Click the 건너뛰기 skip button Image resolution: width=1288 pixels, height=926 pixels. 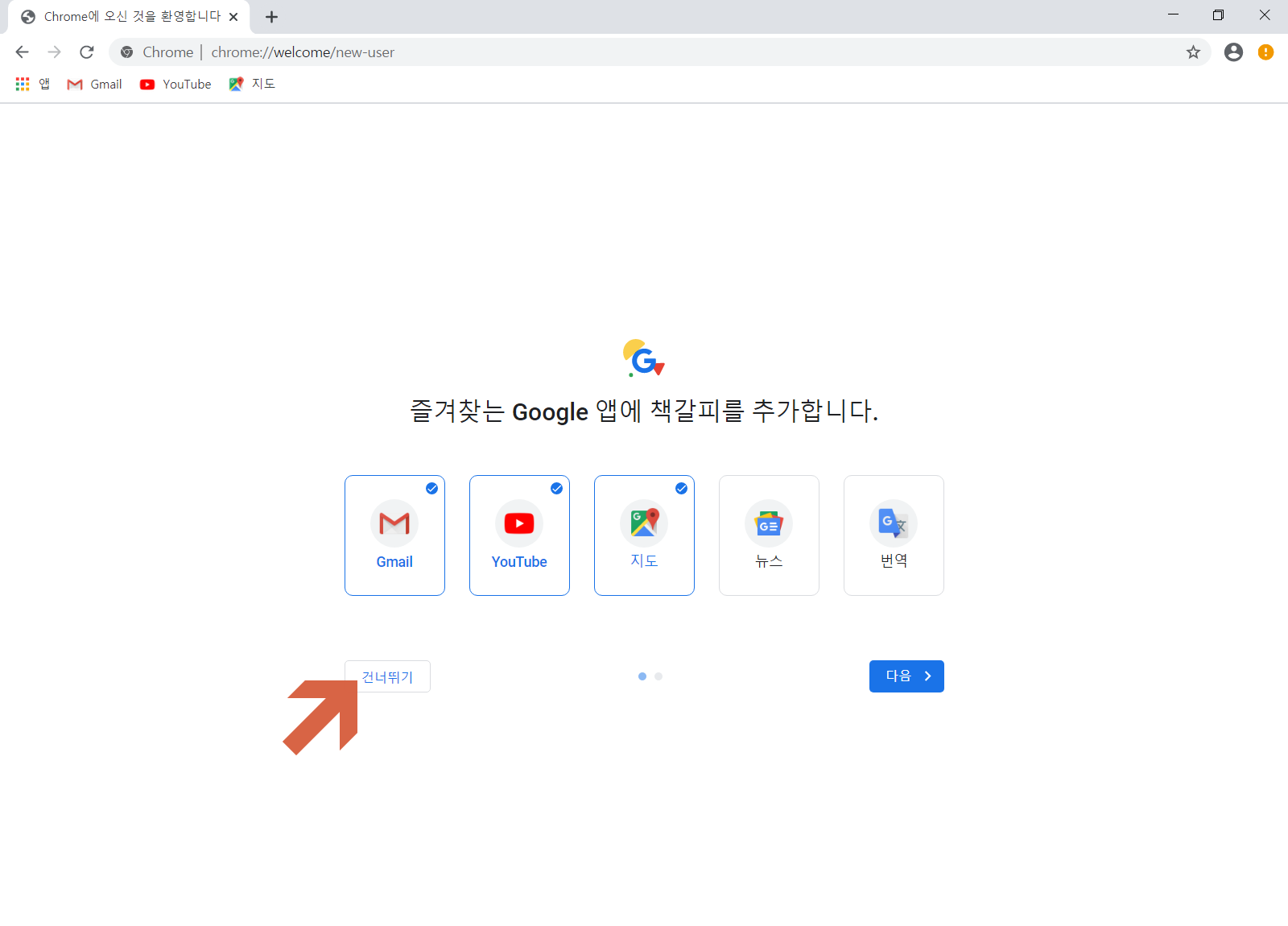click(387, 676)
